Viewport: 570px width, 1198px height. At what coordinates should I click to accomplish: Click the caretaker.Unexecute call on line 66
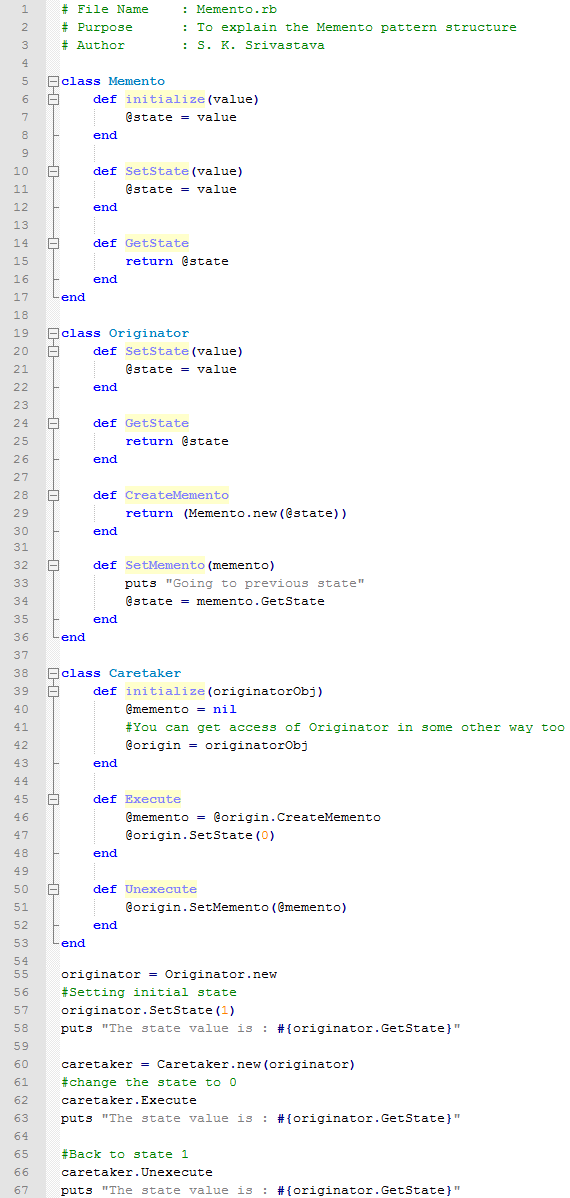pyautogui.click(x=137, y=1173)
